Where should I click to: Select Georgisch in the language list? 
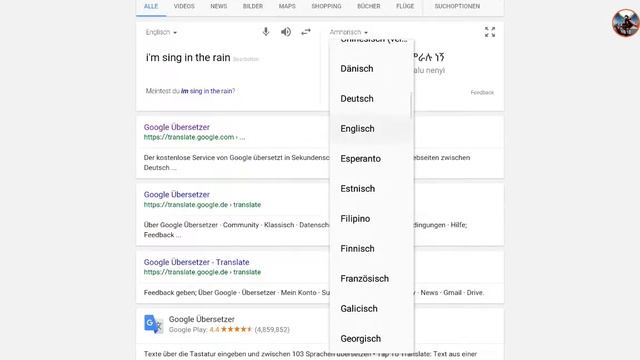371,339
